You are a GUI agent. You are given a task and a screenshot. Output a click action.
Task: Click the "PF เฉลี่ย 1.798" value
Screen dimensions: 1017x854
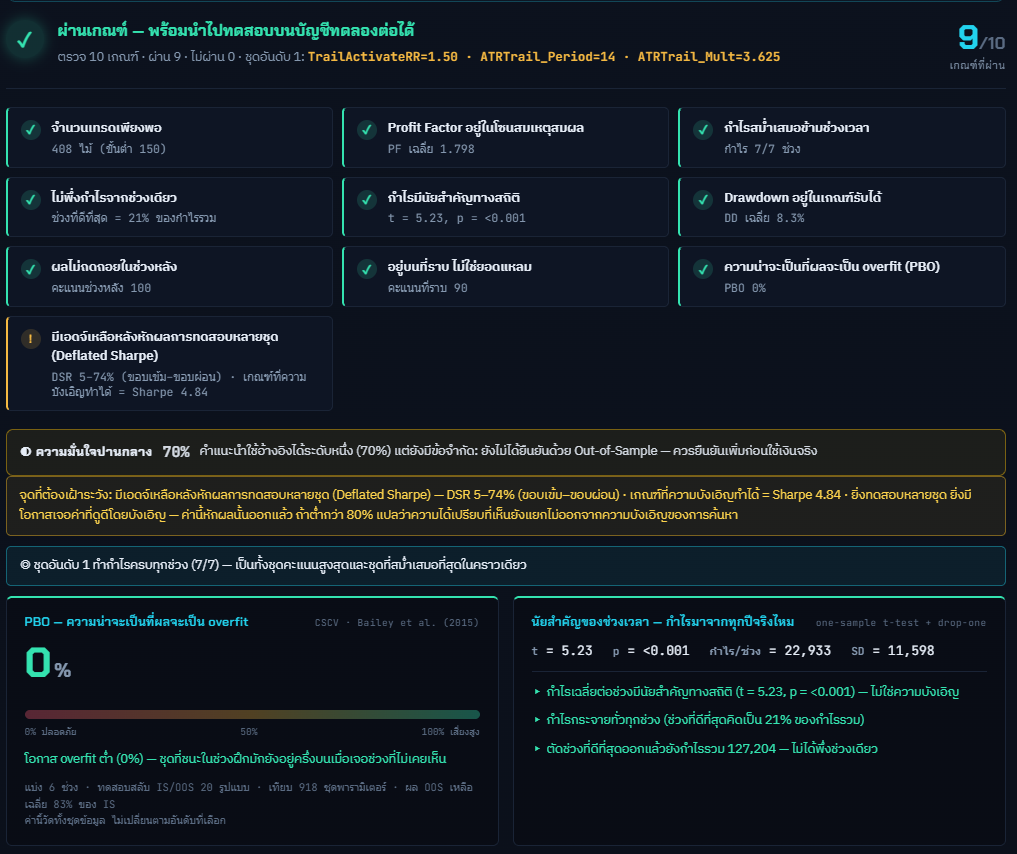[x=431, y=149]
